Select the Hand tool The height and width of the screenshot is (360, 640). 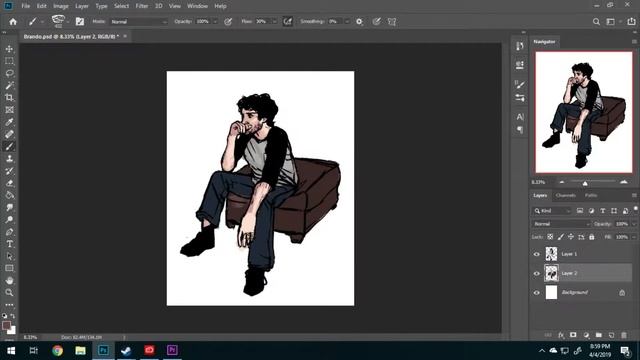9,280
